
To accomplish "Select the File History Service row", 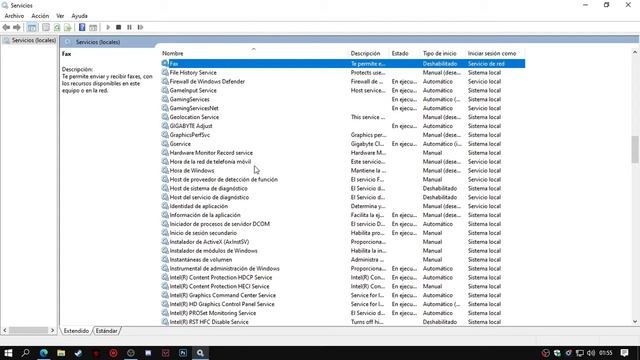I will [x=343, y=73].
